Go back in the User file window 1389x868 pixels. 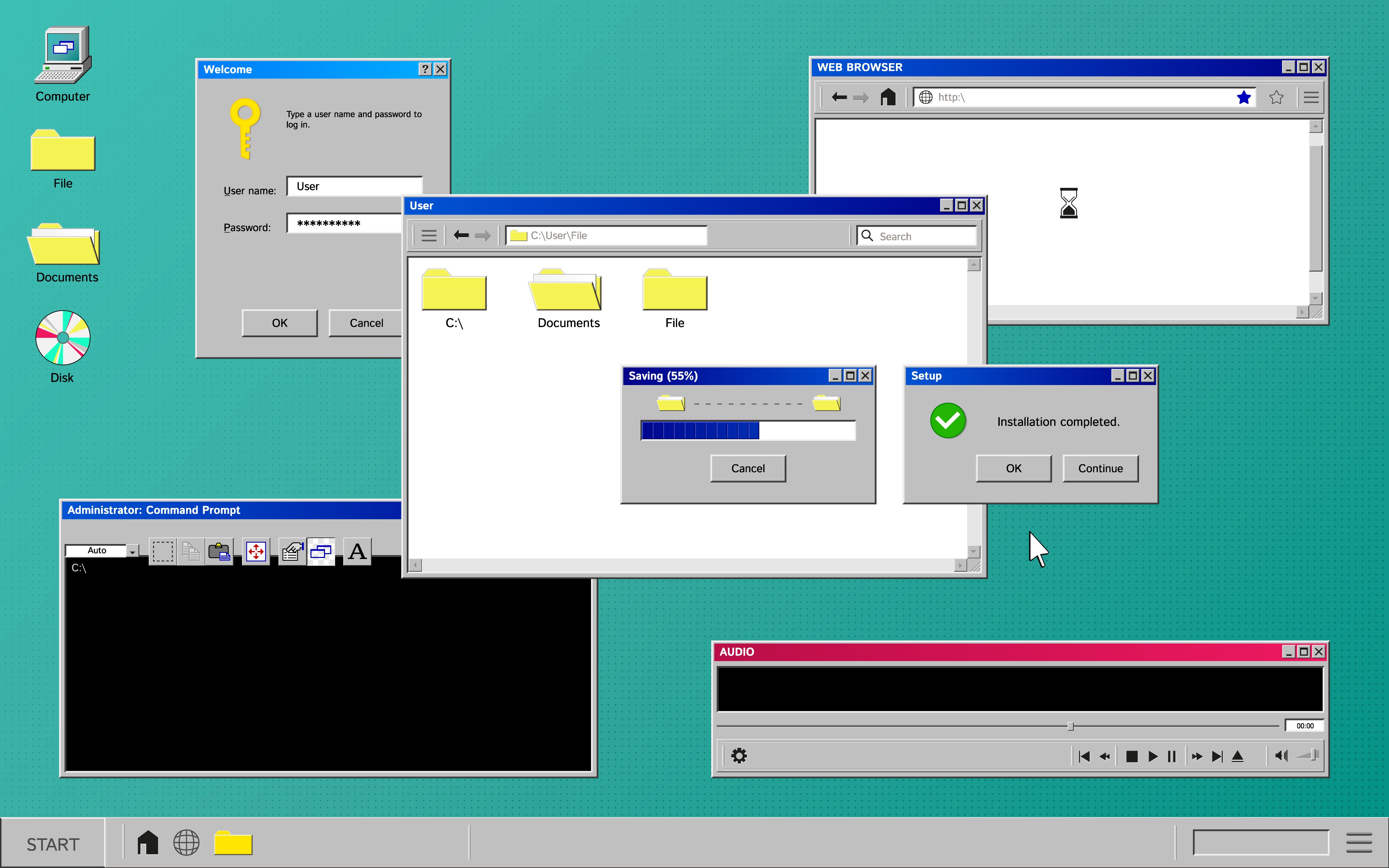pos(461,235)
